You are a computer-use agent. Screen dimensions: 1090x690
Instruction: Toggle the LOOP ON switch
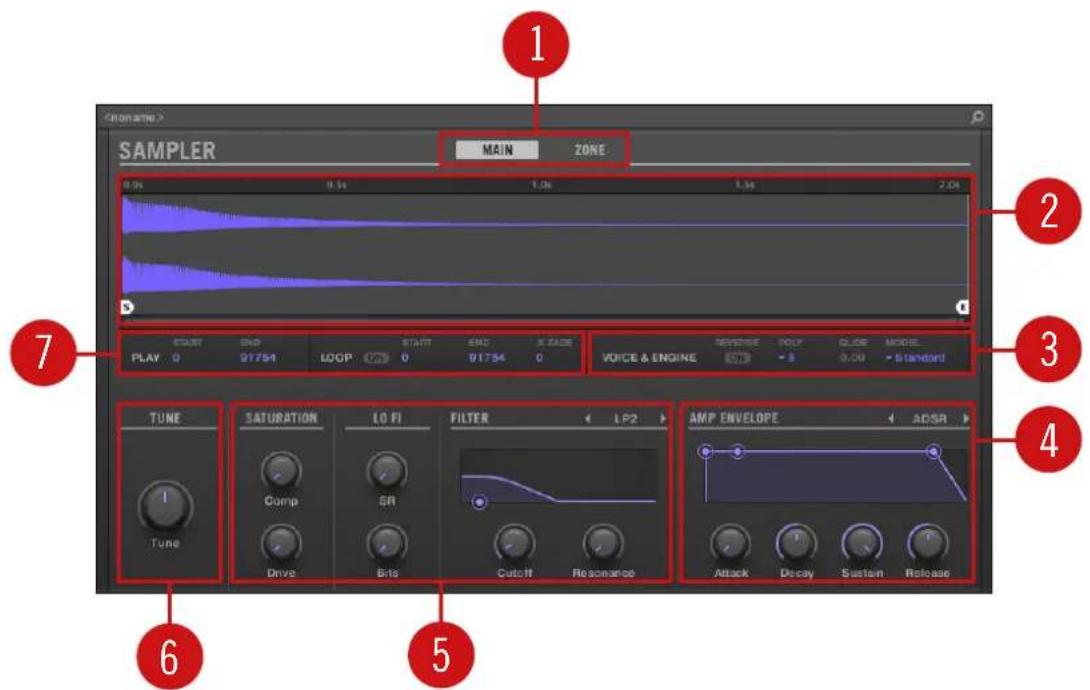[377, 358]
